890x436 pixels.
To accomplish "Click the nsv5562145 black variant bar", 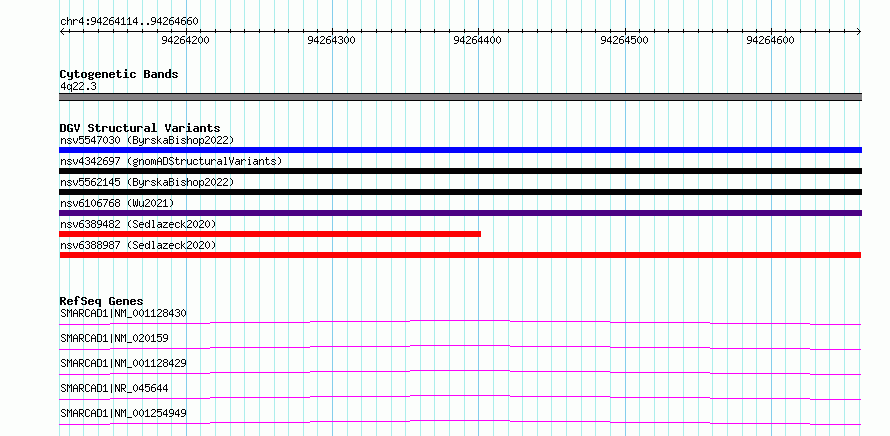I will pos(460,192).
